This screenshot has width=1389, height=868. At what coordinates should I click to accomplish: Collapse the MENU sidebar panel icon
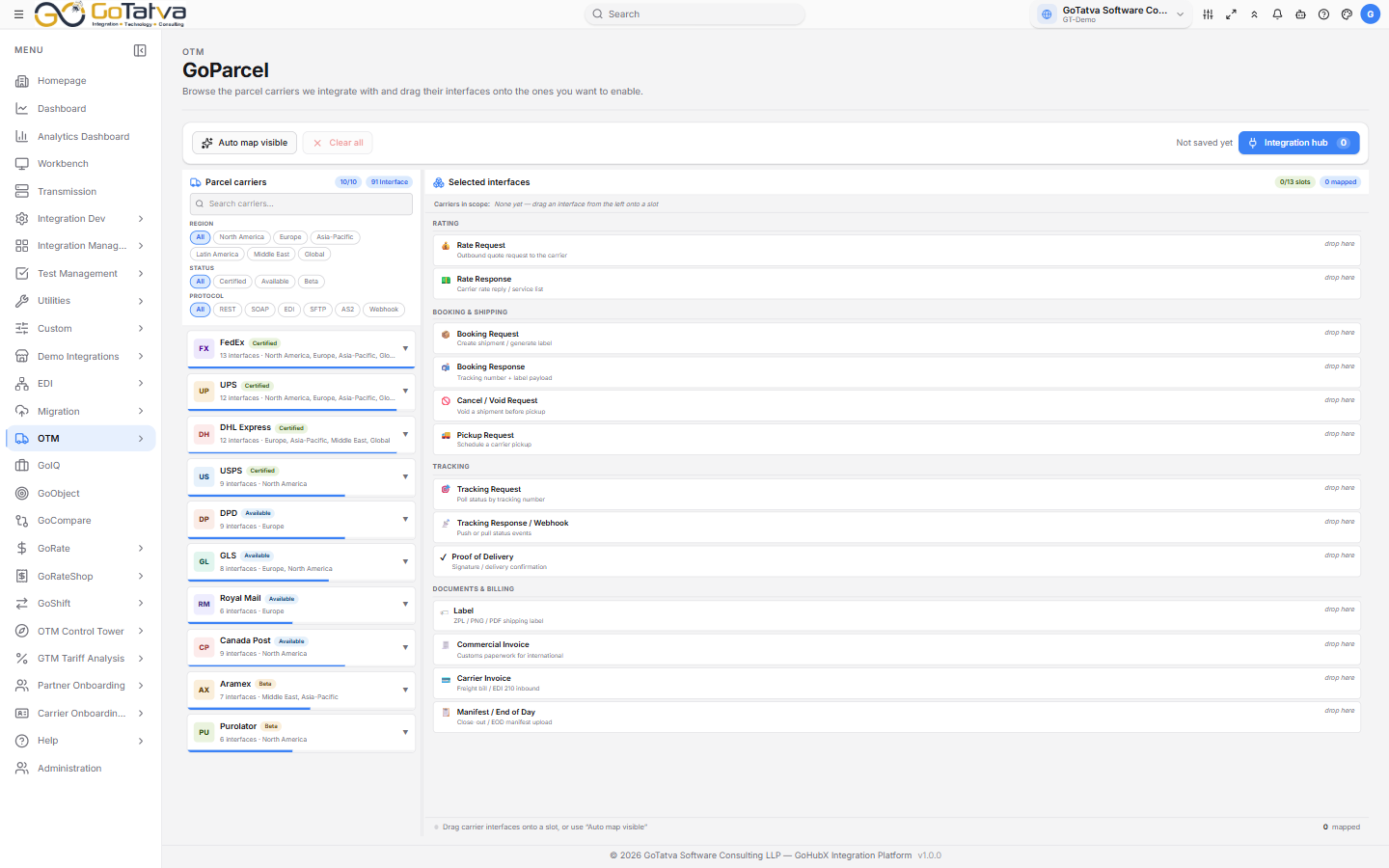click(140, 50)
